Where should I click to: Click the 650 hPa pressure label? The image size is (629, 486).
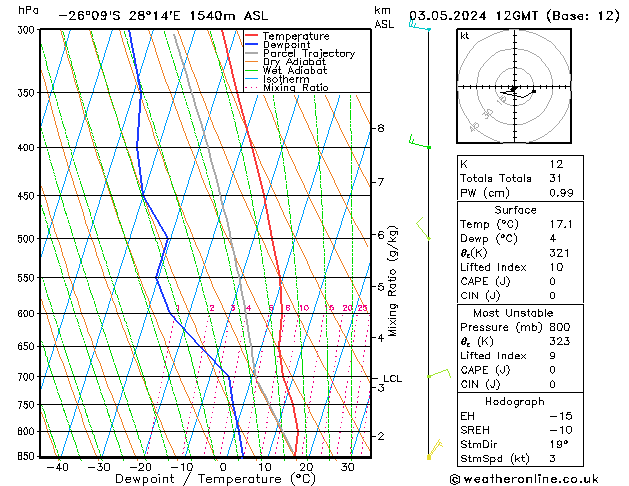28,346
